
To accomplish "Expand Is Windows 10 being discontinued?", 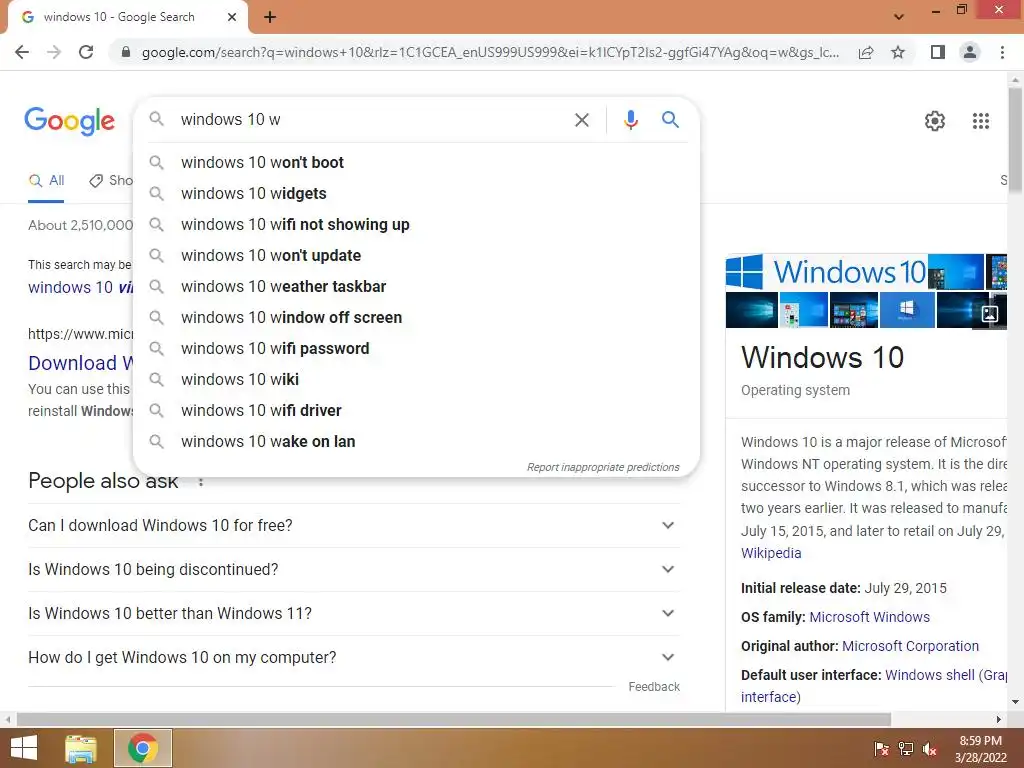I will [x=354, y=569].
